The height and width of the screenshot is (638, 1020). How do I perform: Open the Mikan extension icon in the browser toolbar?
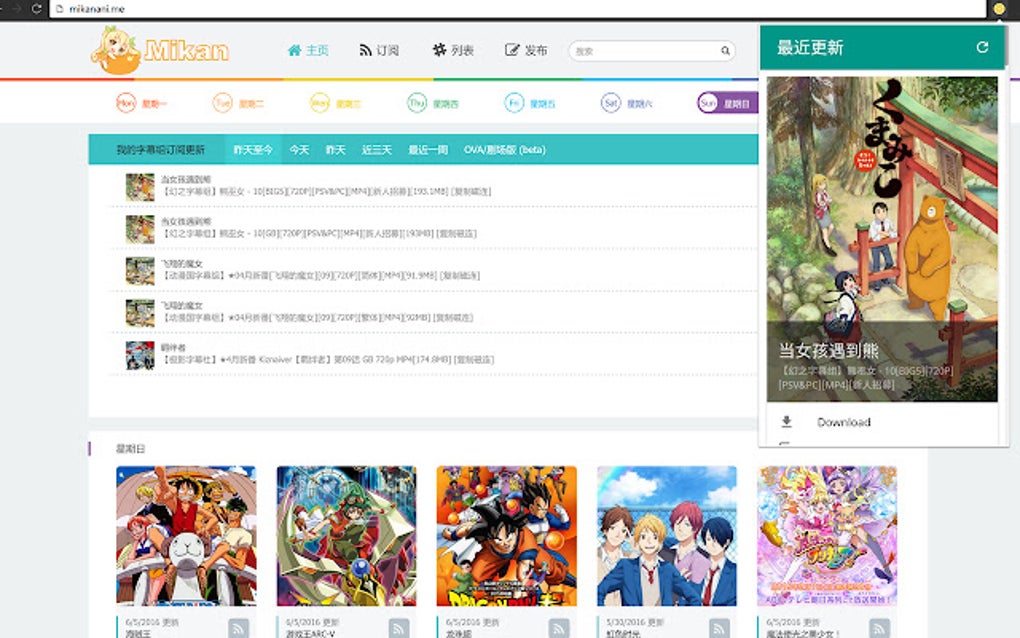point(997,8)
